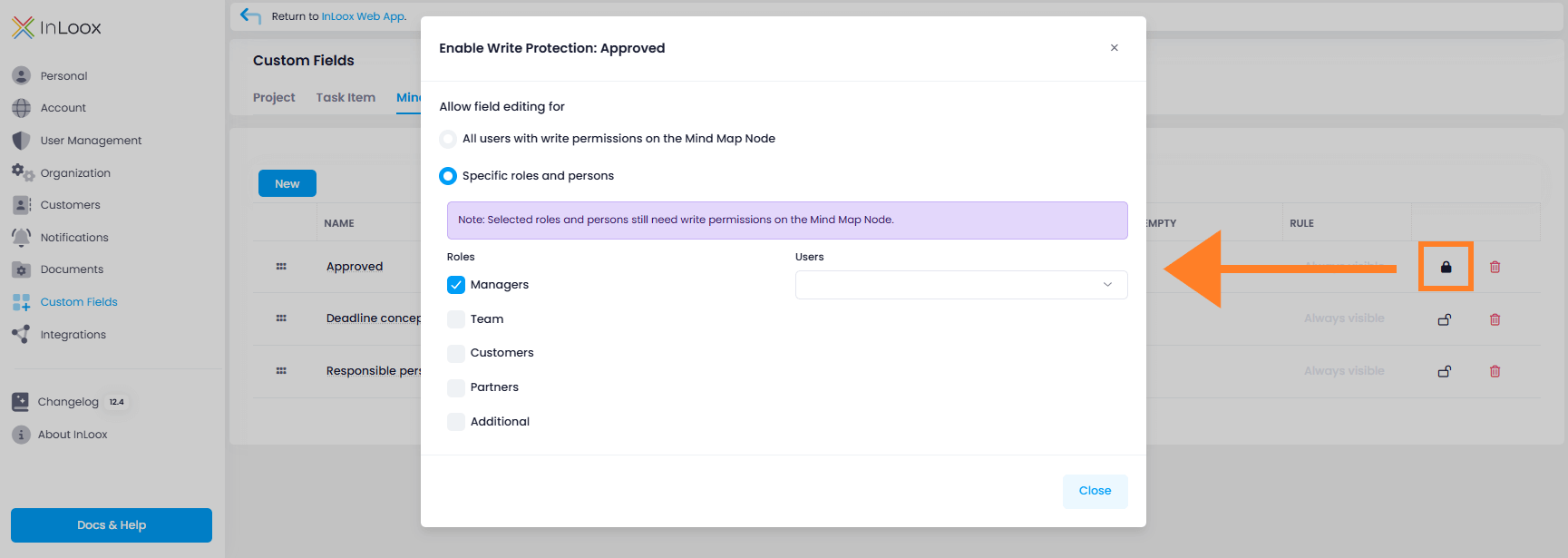
Task: Follow the InLoox Web App link
Action: 363,16
